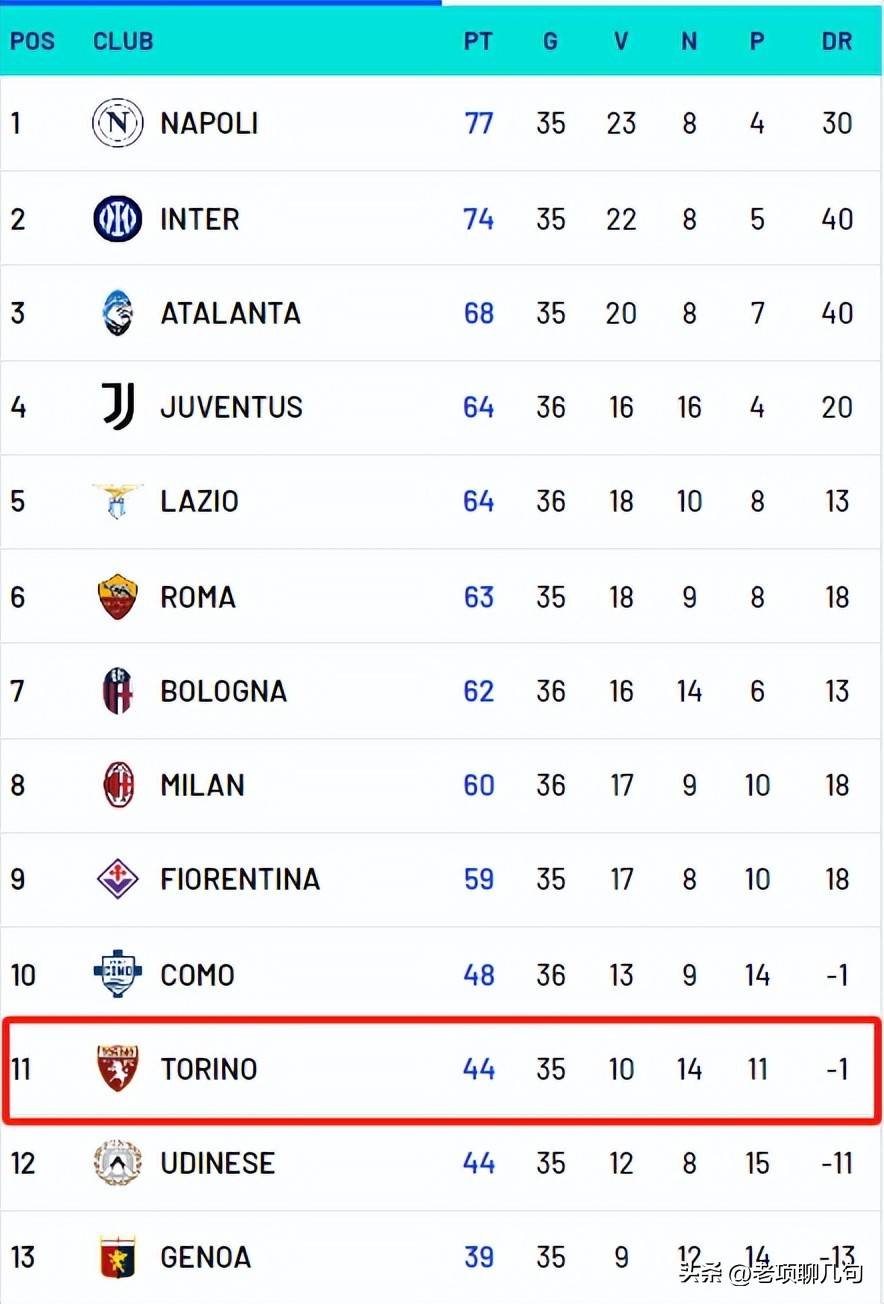Viewport: 884px width, 1304px height.
Task: Click Inter's 74 points value
Action: 478,219
